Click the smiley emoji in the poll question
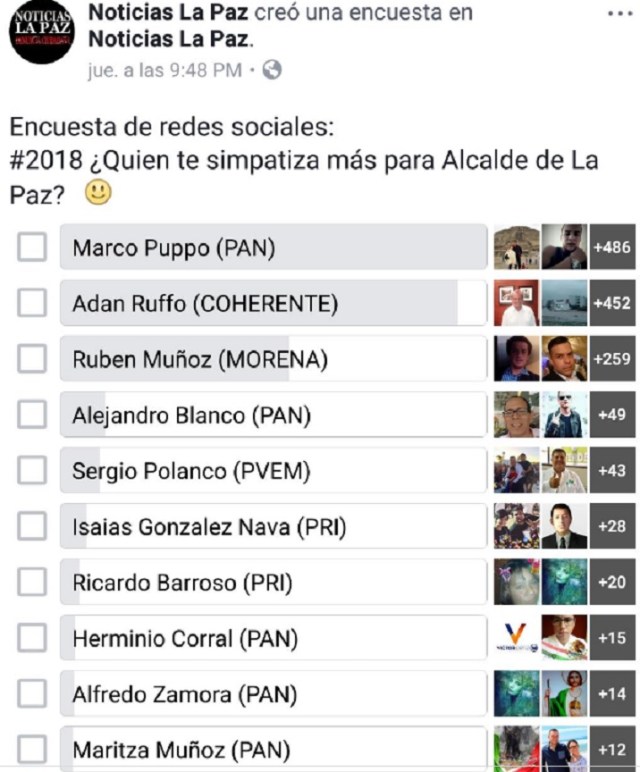The width and height of the screenshot is (640, 772). (98, 194)
